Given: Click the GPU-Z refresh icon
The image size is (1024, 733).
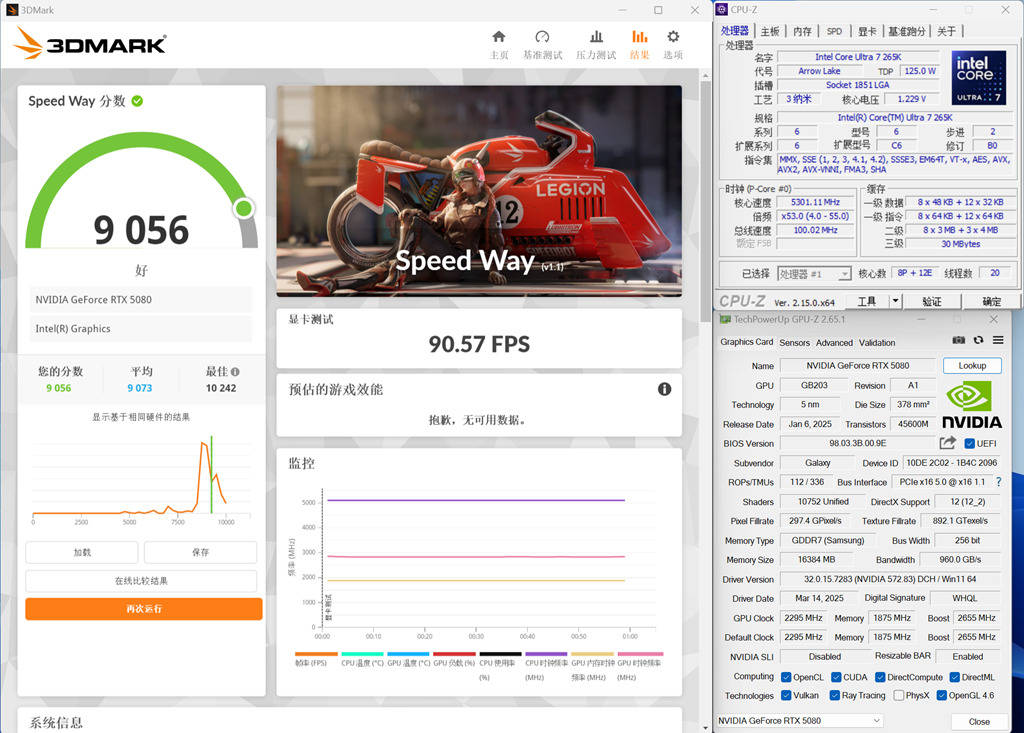Looking at the screenshot, I should tap(978, 340).
